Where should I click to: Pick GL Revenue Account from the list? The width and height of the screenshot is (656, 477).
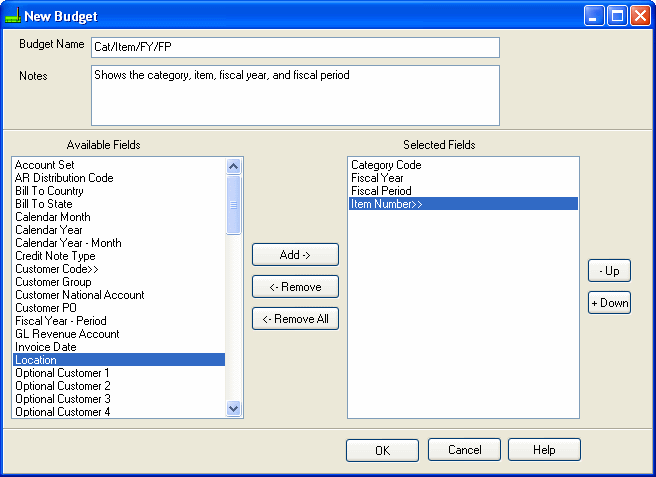[x=67, y=334]
